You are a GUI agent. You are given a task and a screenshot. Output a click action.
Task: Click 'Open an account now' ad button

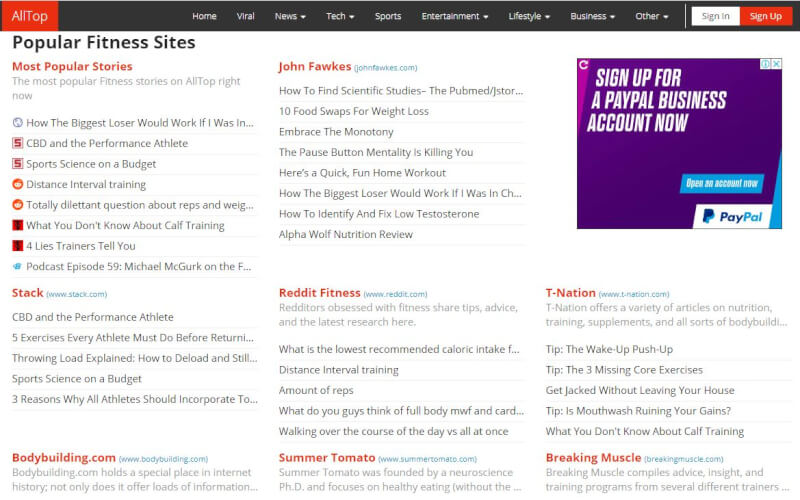[721, 183]
